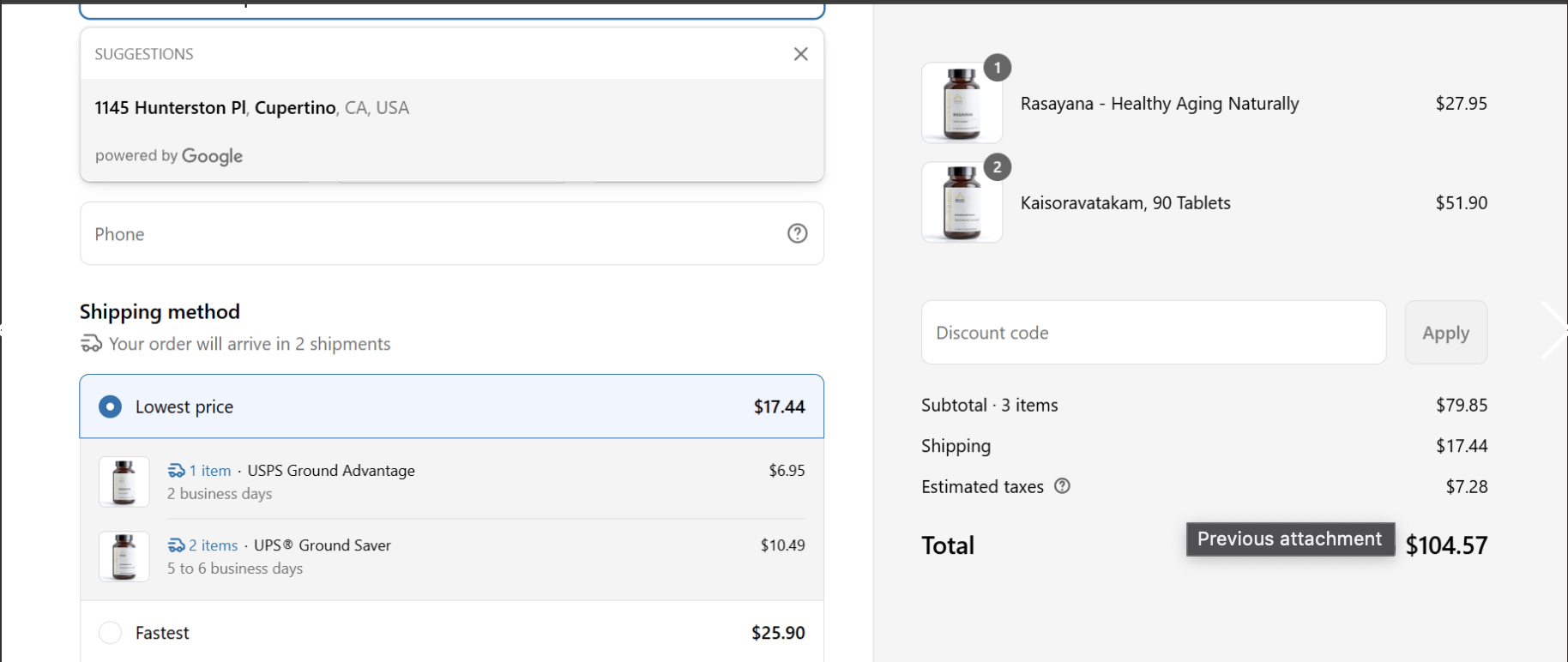Image resolution: width=1568 pixels, height=662 pixels.
Task: Select the Lowest price shipping option
Action: pyautogui.click(x=110, y=406)
